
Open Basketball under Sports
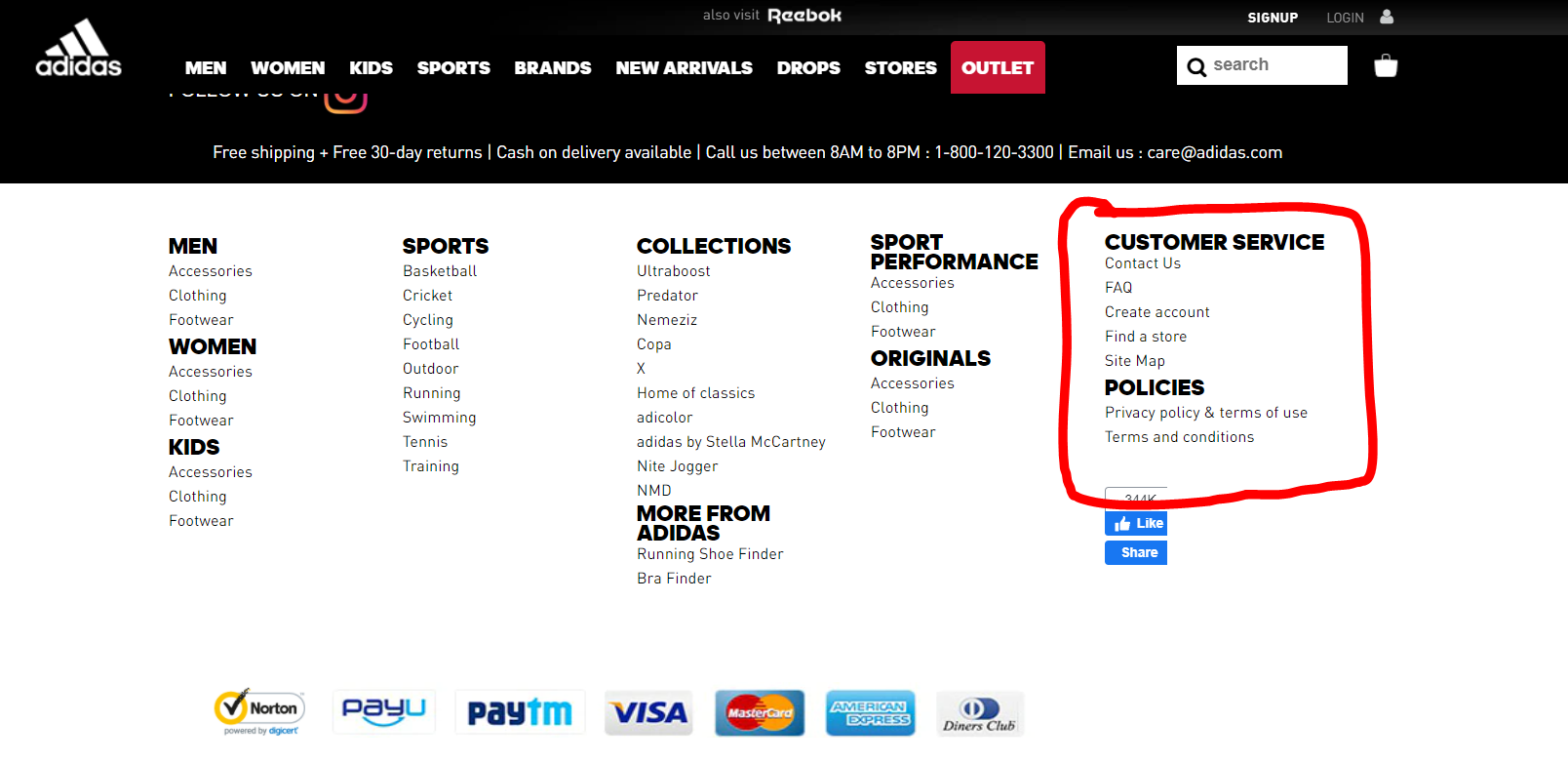(x=440, y=271)
